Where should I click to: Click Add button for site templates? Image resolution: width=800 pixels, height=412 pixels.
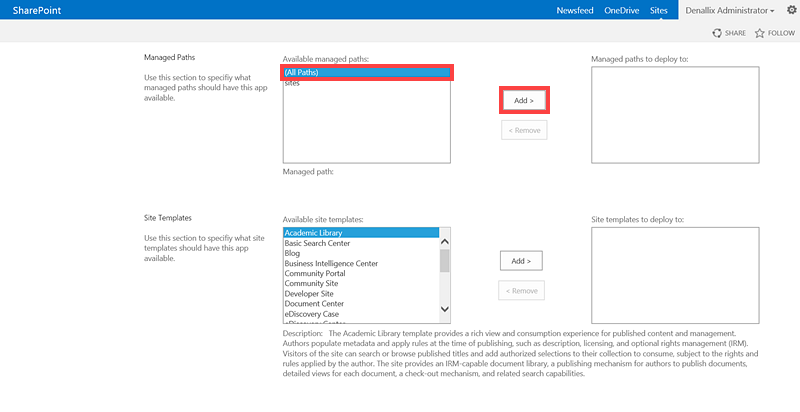click(x=521, y=261)
